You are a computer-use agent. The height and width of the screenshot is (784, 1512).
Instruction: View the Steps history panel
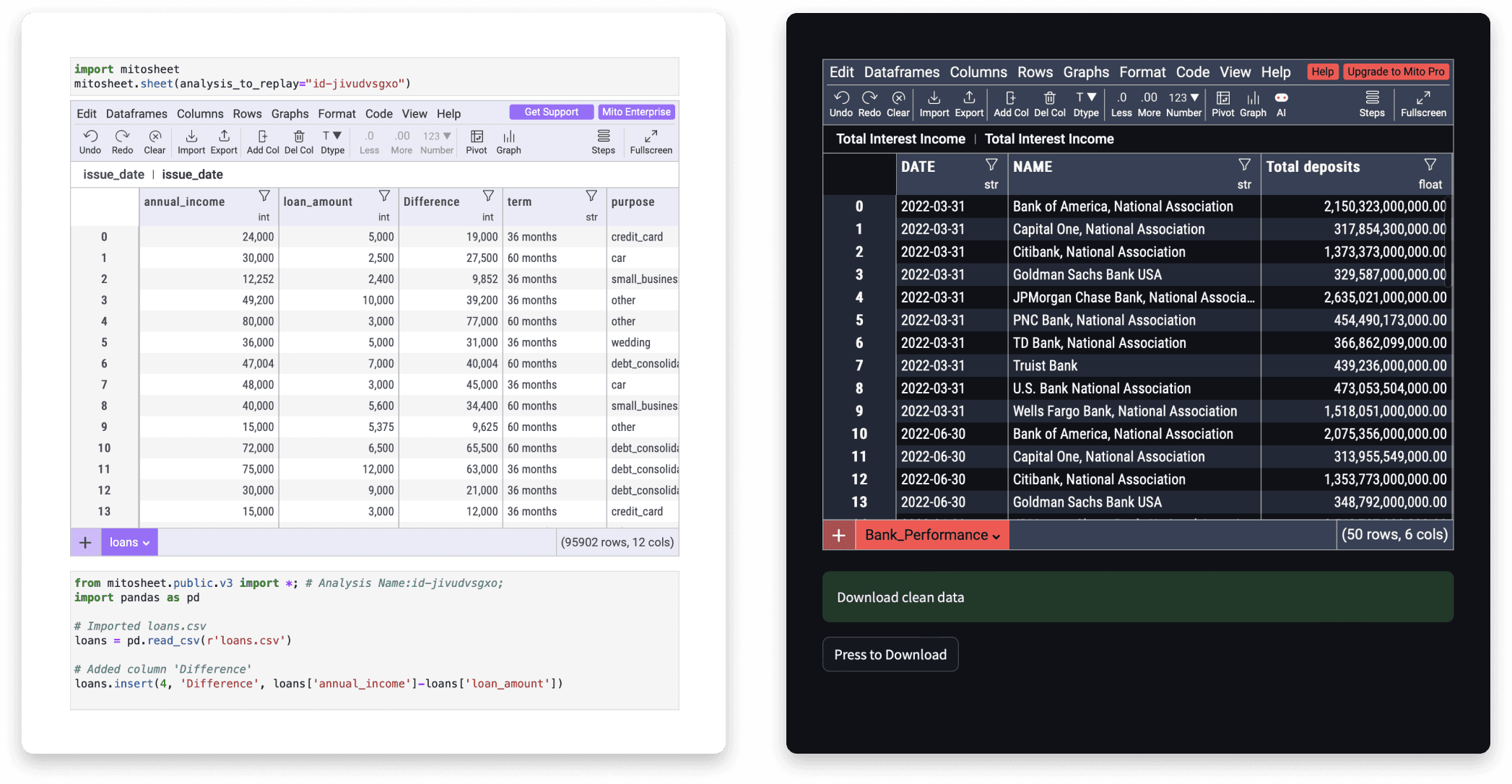[603, 141]
